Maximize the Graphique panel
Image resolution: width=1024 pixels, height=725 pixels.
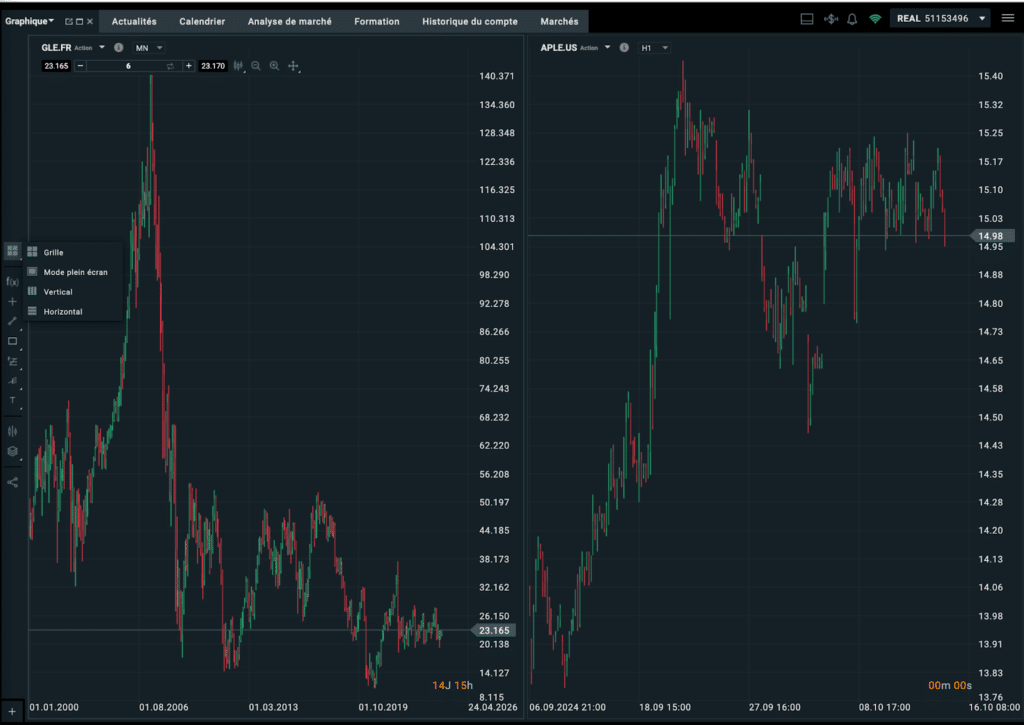80,22
